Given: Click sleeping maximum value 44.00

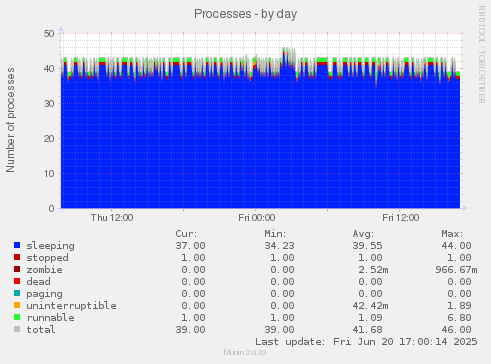Looking at the screenshot, I should pyautogui.click(x=456, y=246).
